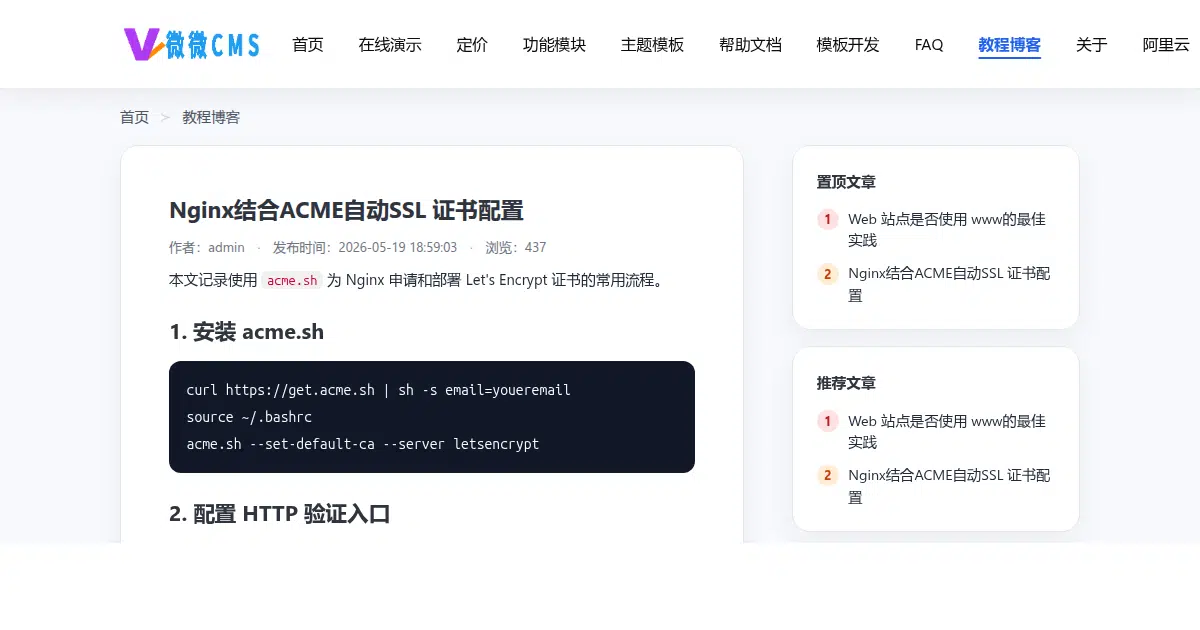Click the curl https://get.acme.sh code line
Viewport: 1200px width, 630px height.
378,390
